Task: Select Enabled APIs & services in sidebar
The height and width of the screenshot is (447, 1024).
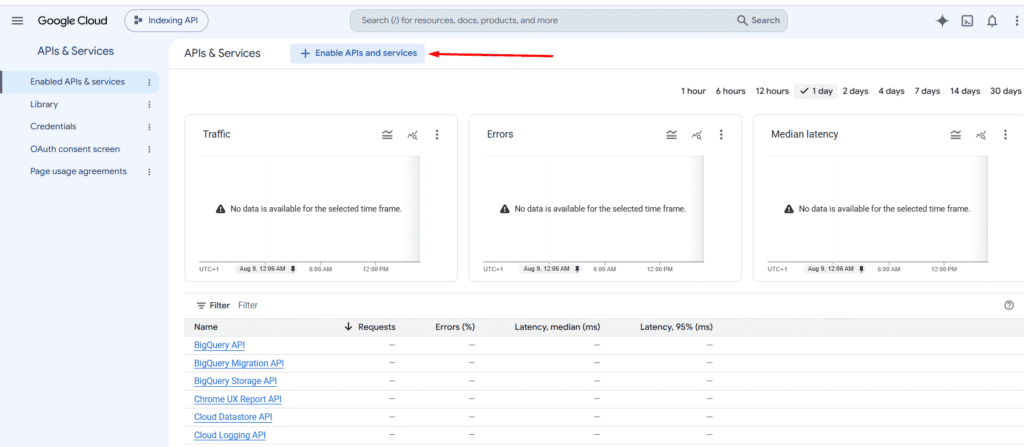Action: 77,82
